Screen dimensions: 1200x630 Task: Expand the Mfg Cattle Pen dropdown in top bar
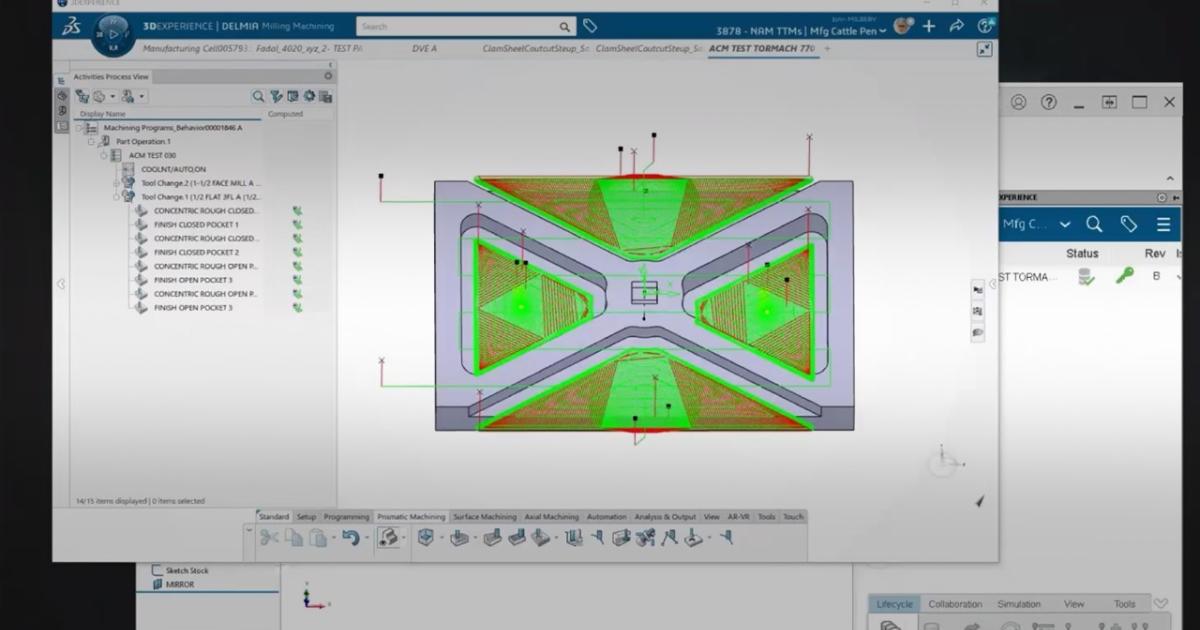883,31
